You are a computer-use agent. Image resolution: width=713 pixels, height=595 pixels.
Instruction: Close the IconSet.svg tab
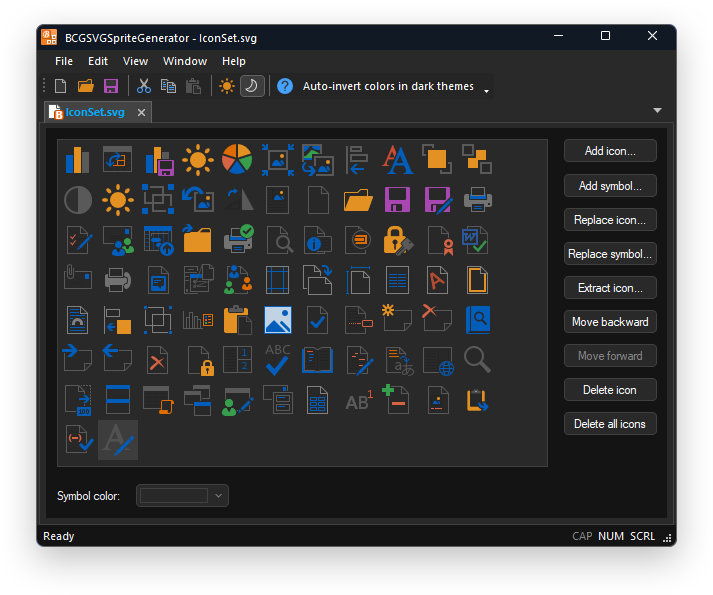tap(141, 112)
